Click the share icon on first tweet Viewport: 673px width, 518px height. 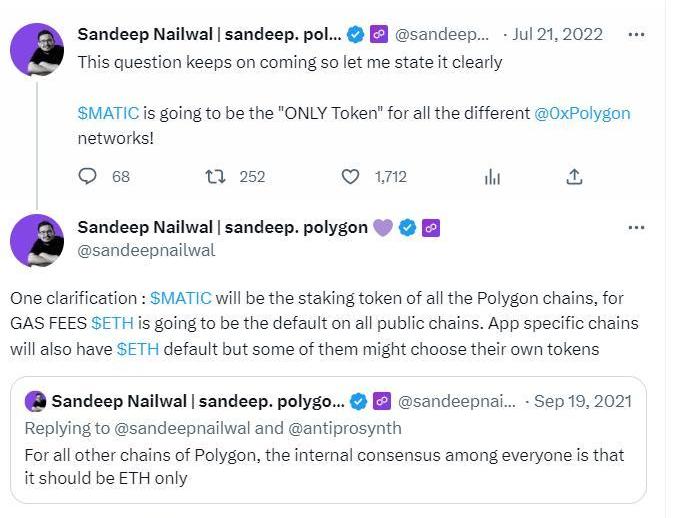pos(574,176)
